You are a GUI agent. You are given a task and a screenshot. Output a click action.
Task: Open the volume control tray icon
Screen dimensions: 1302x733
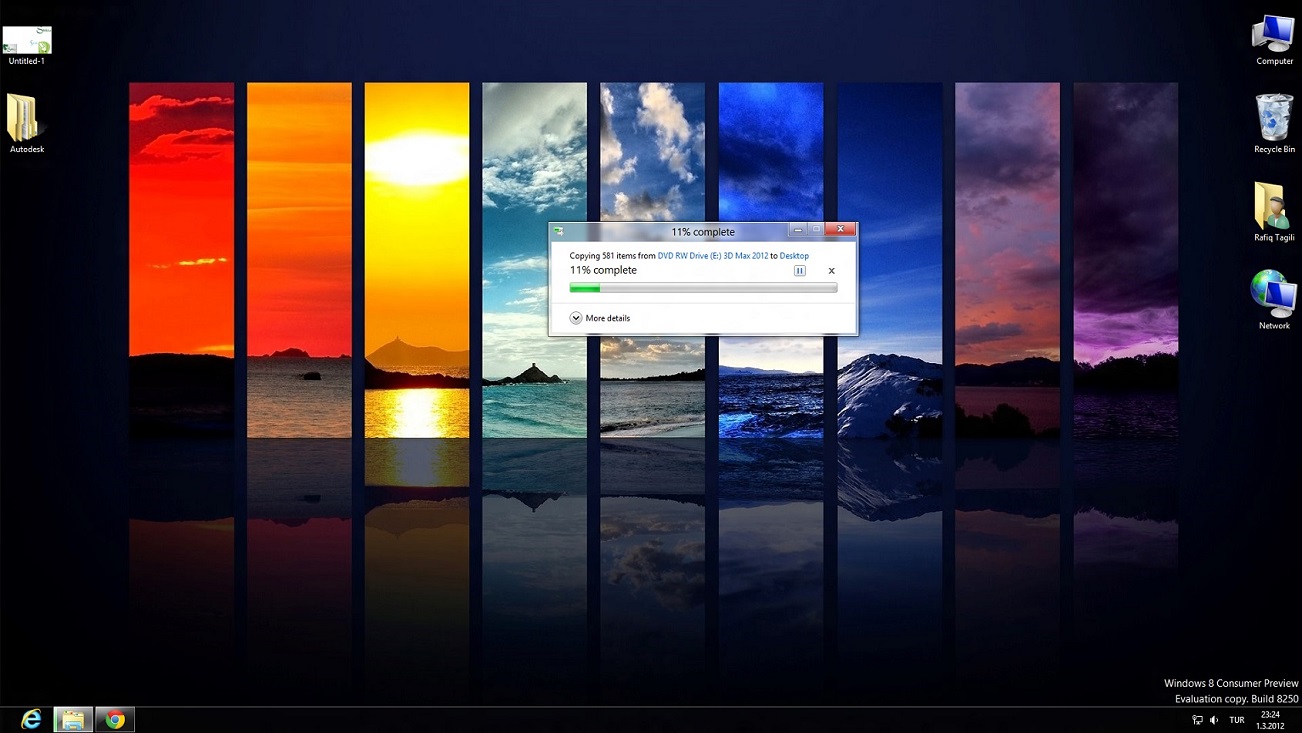coord(1214,720)
